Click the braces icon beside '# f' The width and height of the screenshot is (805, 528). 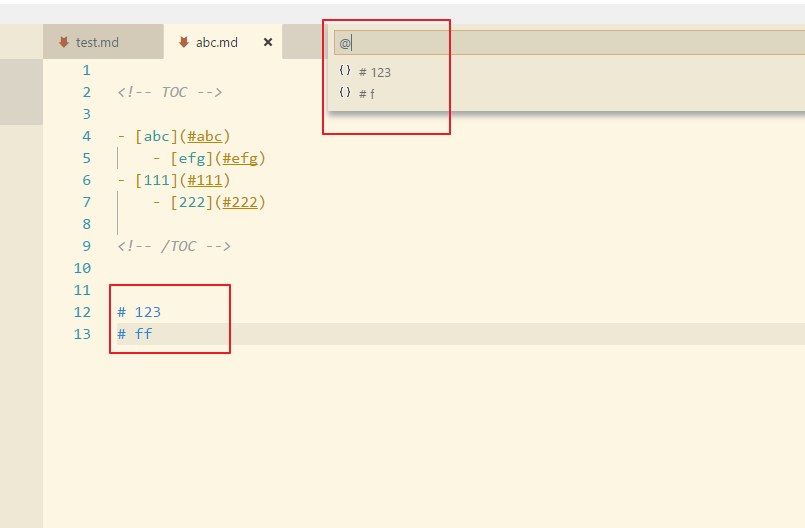(345, 92)
